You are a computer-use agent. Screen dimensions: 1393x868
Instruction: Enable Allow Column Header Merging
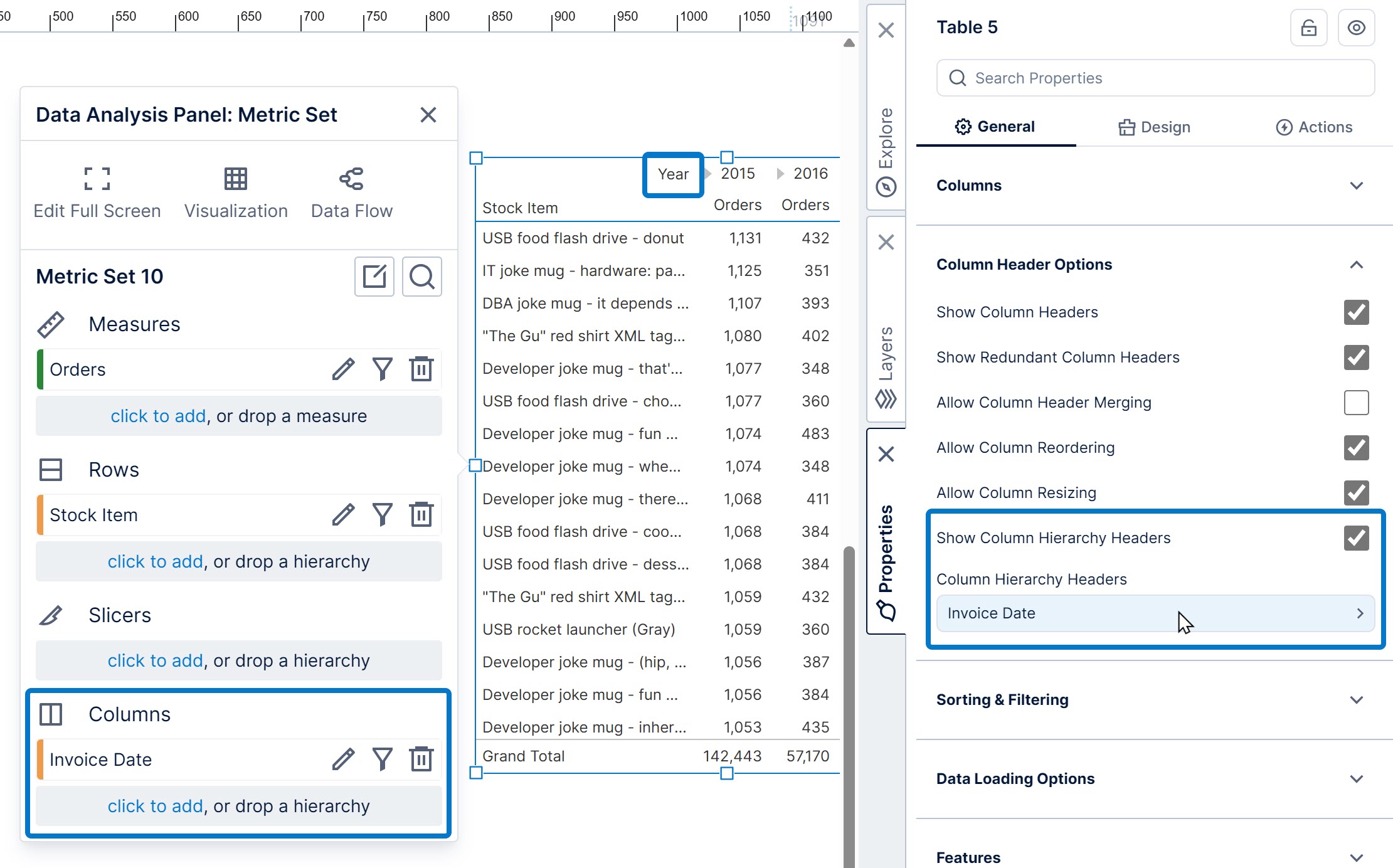click(x=1356, y=403)
